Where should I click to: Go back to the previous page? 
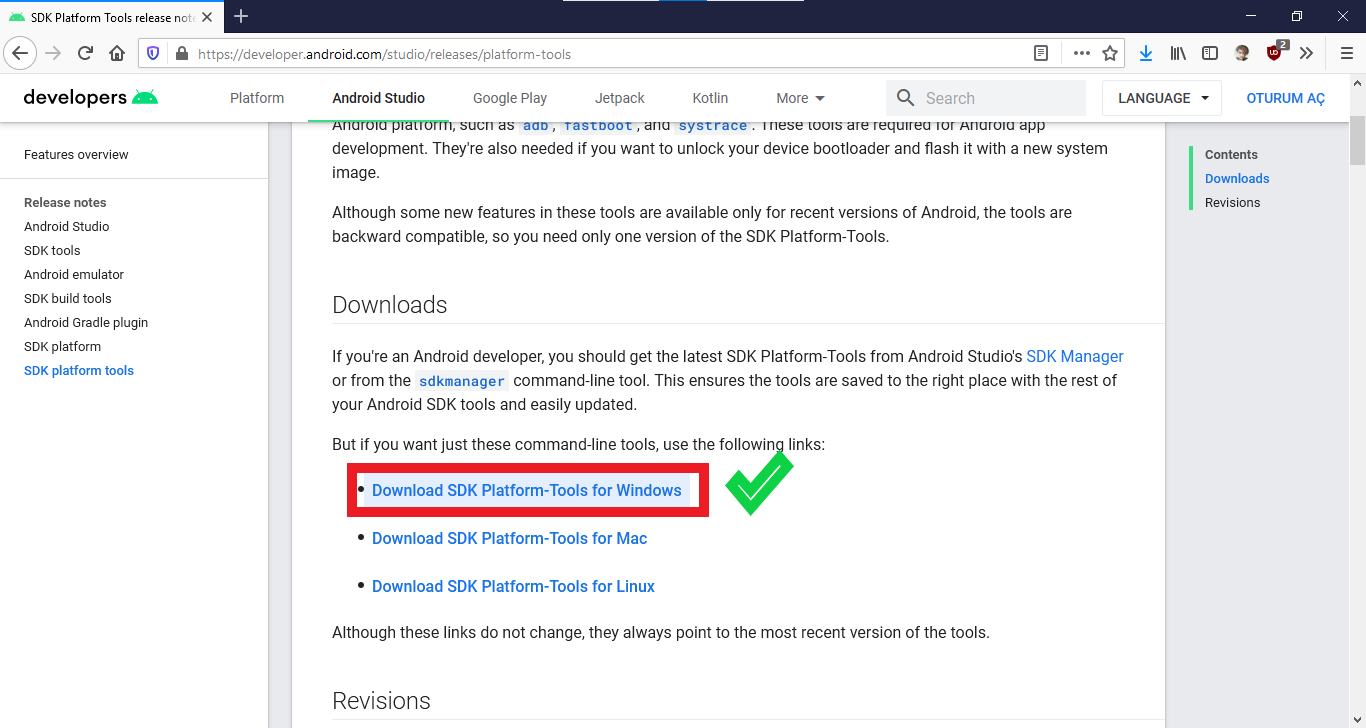pos(21,54)
